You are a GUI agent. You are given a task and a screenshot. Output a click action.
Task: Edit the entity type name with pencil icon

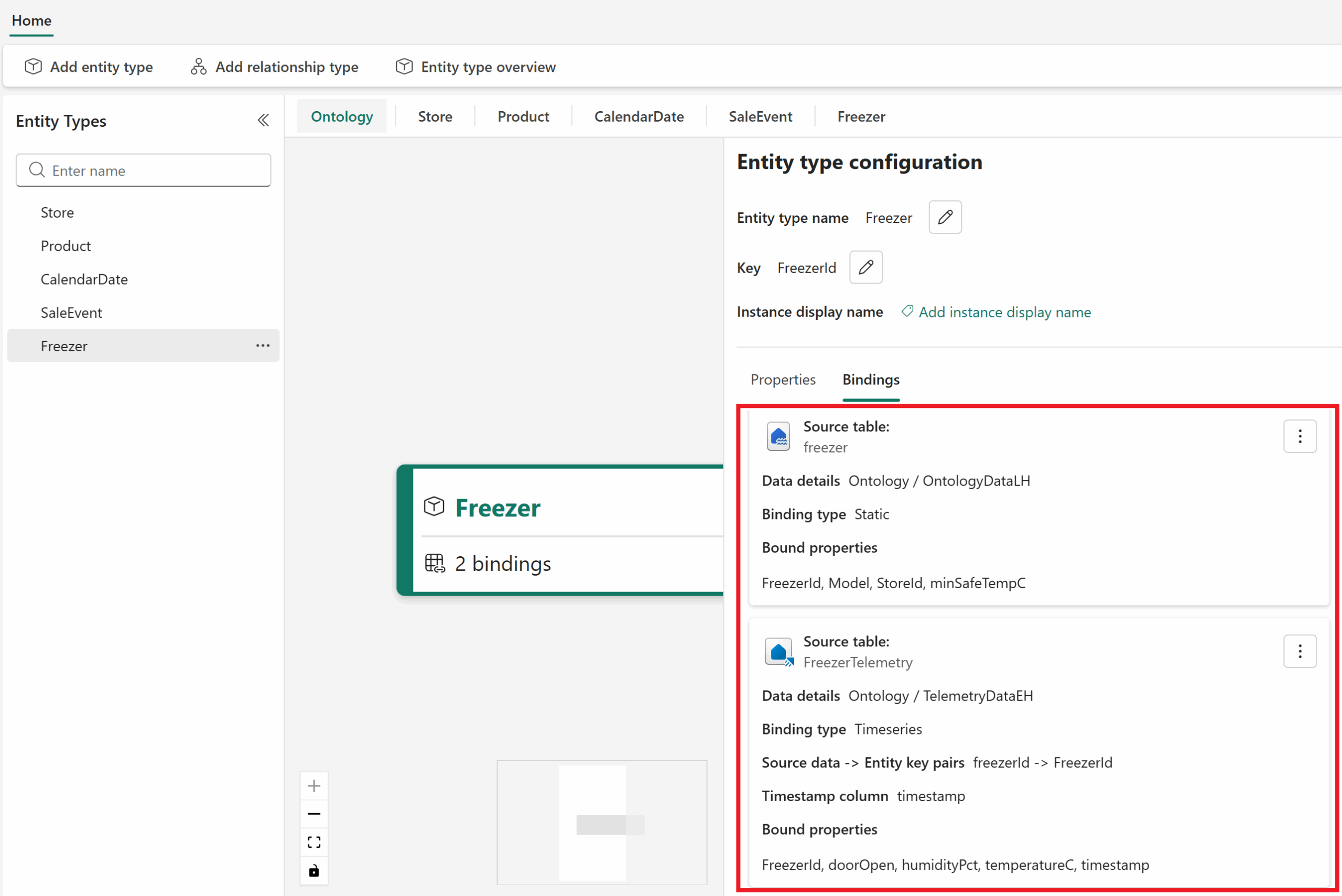944,217
